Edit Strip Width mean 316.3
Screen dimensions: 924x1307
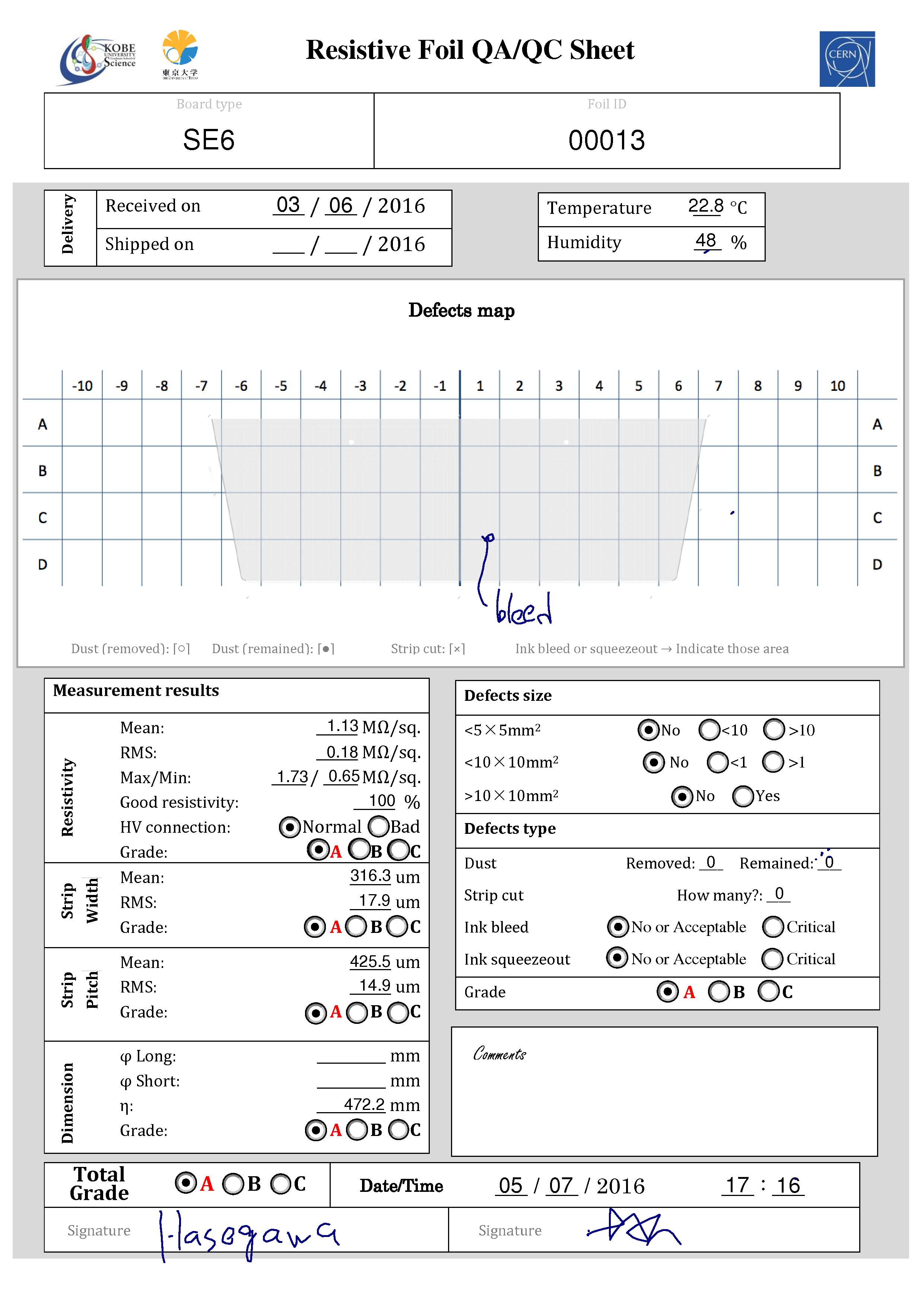tap(371, 876)
